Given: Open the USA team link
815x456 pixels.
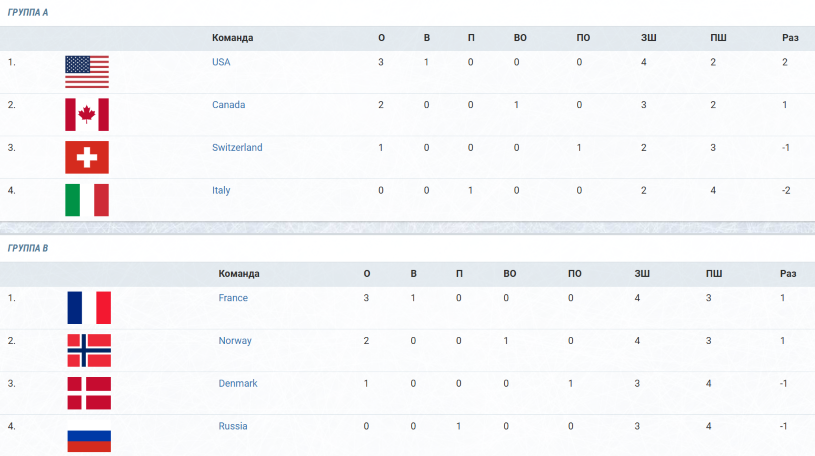Looking at the screenshot, I should click(x=221, y=62).
